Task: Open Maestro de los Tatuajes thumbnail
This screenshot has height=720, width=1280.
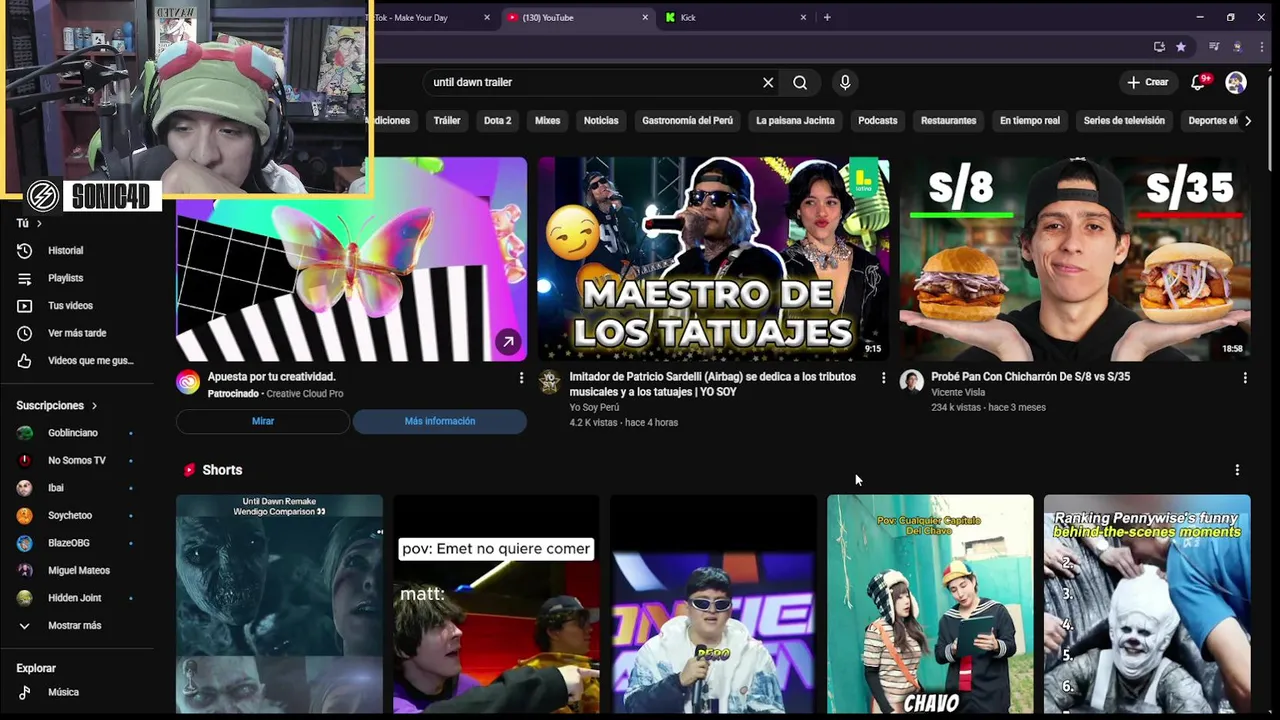Action: (713, 259)
